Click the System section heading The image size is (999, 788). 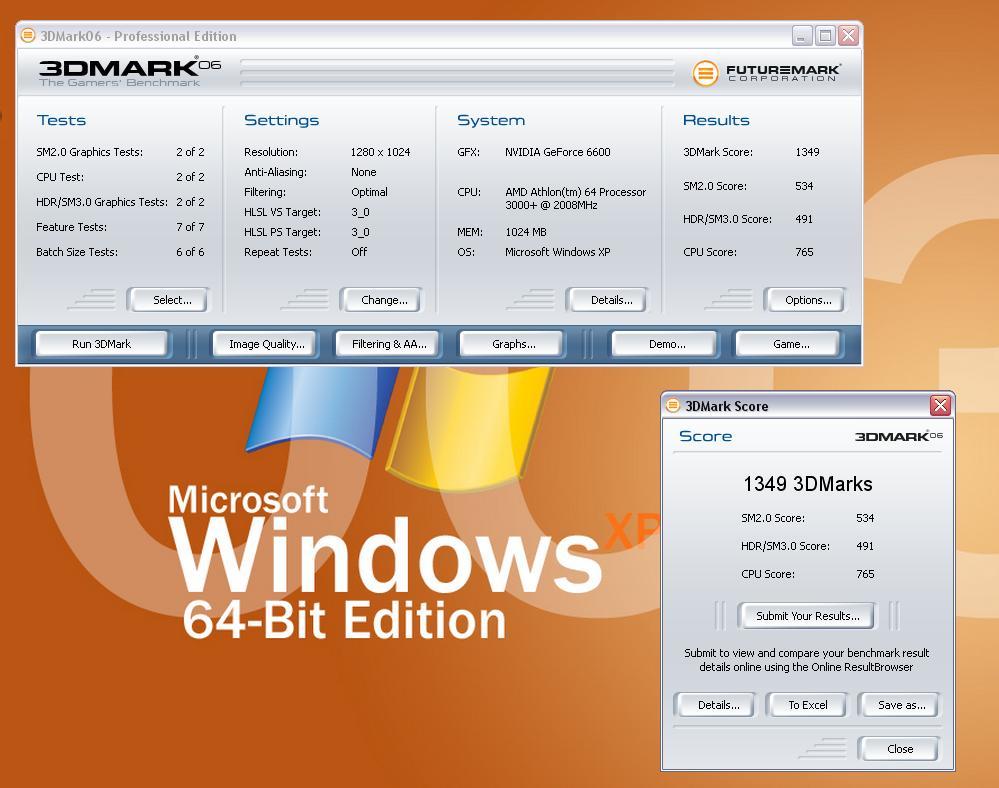tap(491, 120)
